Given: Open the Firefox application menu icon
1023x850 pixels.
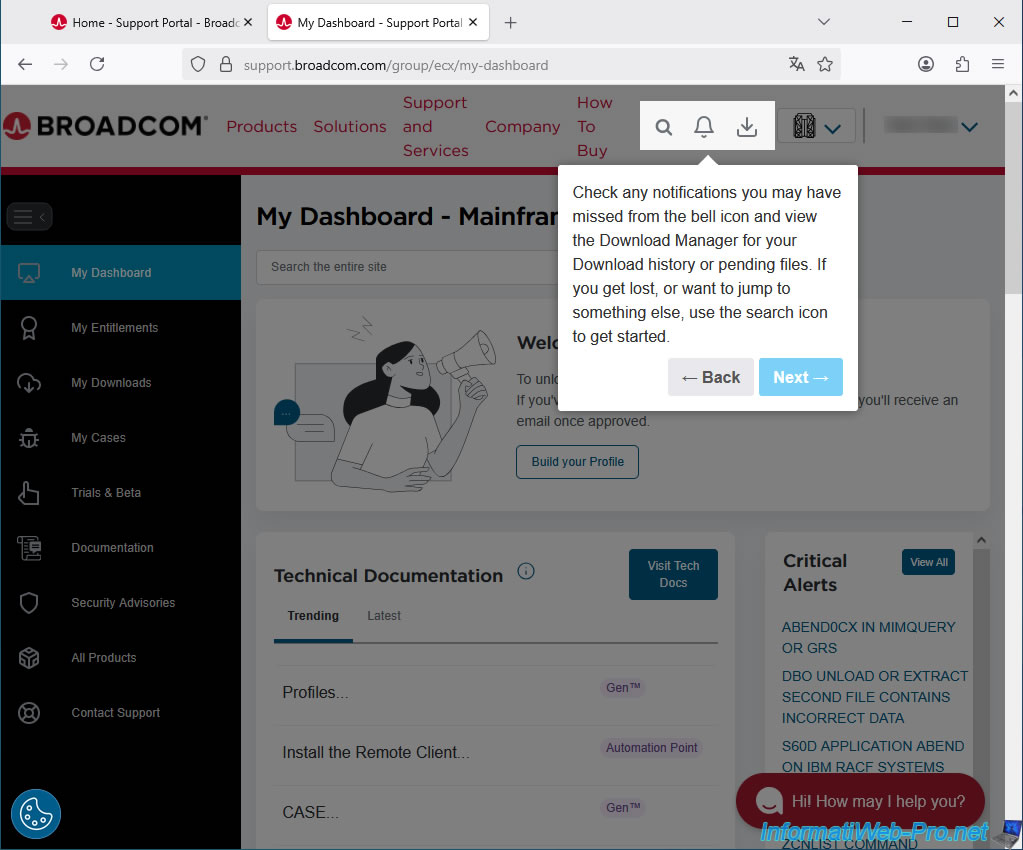Looking at the screenshot, I should click(997, 64).
